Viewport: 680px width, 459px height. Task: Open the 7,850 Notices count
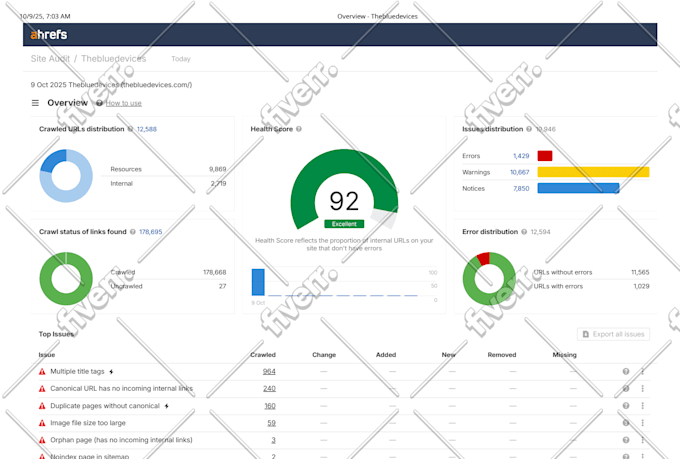coord(521,189)
